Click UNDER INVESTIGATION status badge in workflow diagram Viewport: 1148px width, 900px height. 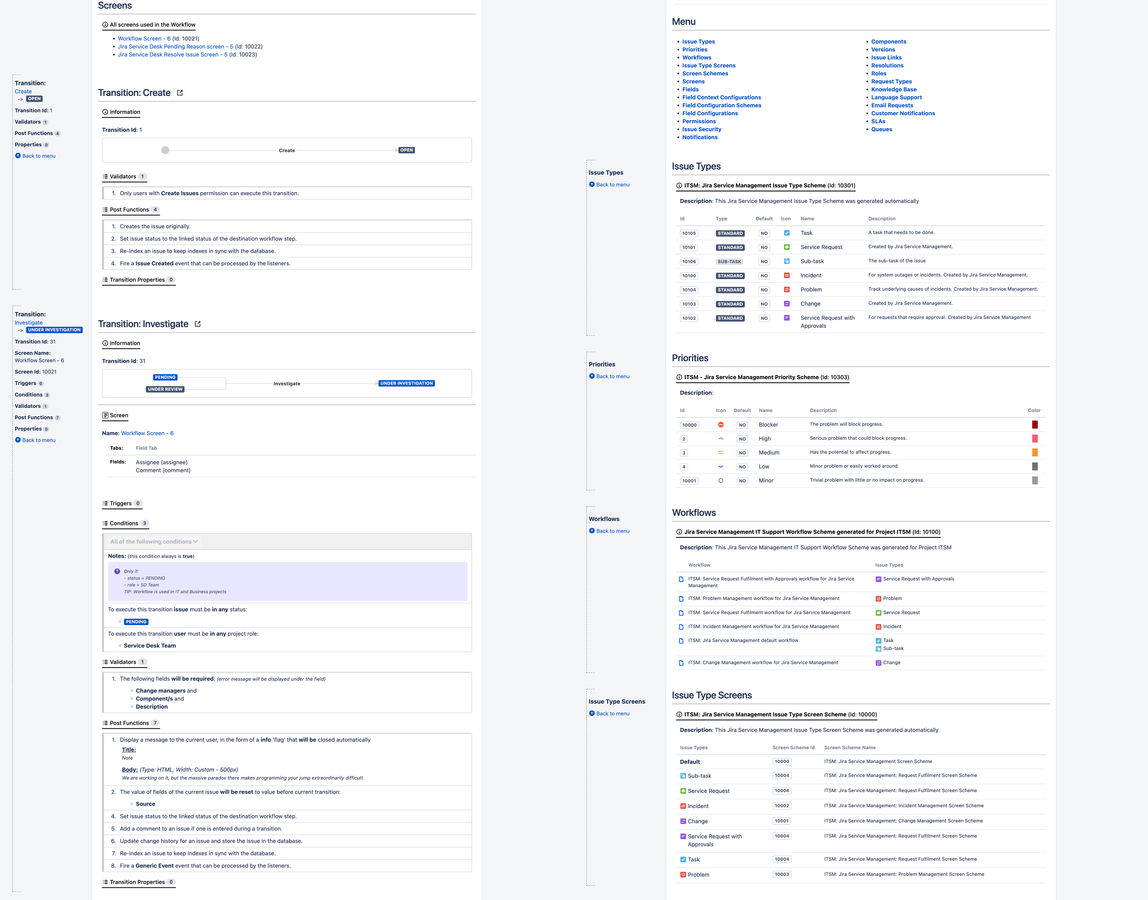click(x=406, y=384)
